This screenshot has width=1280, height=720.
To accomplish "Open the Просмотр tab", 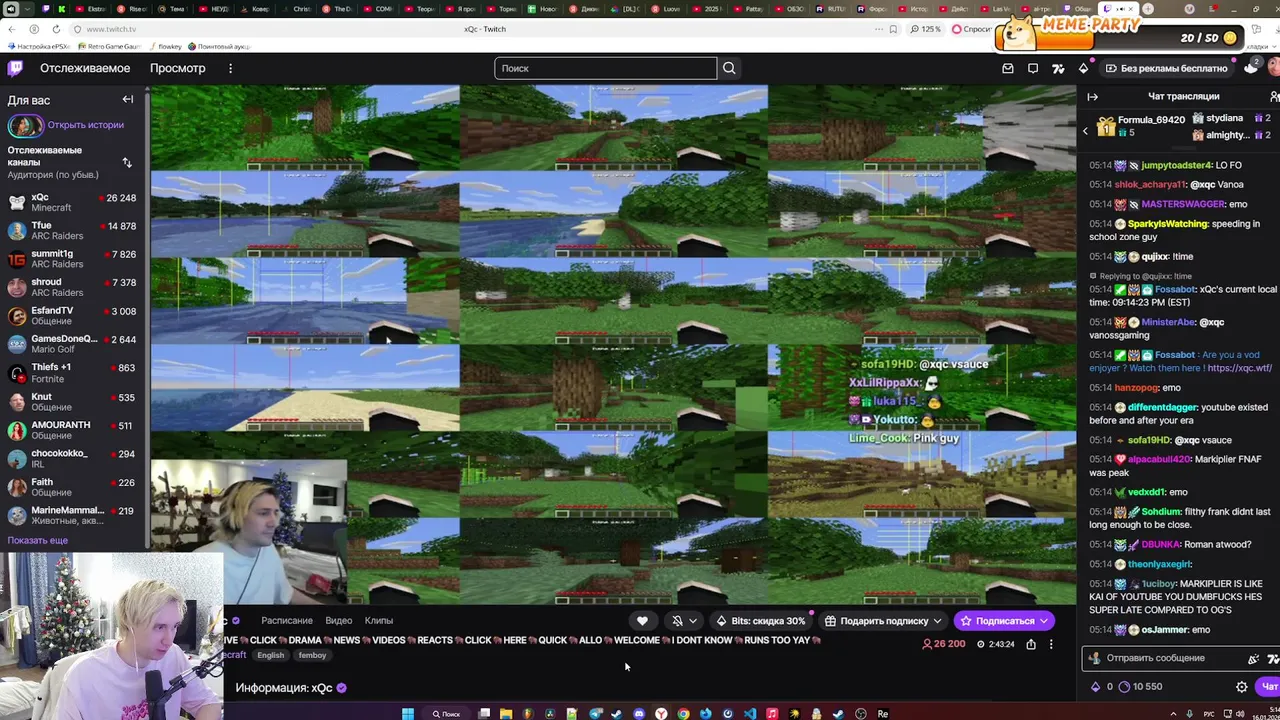I will click(177, 68).
